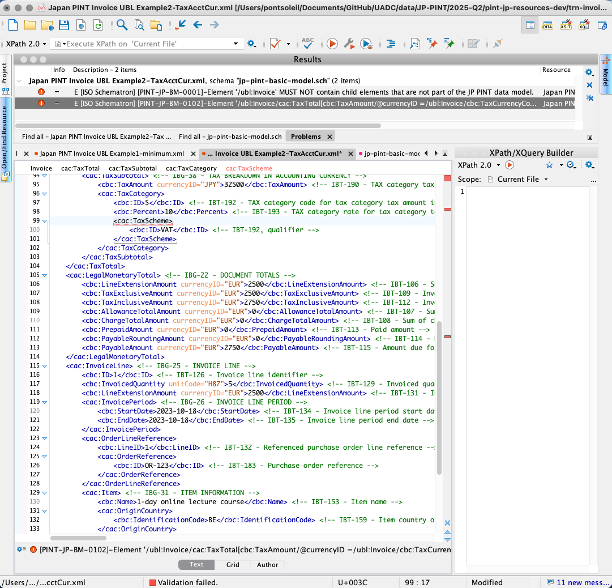Open favorites dropdown arrow in XPath Builder
The height and width of the screenshot is (588, 612).
[x=561, y=165]
